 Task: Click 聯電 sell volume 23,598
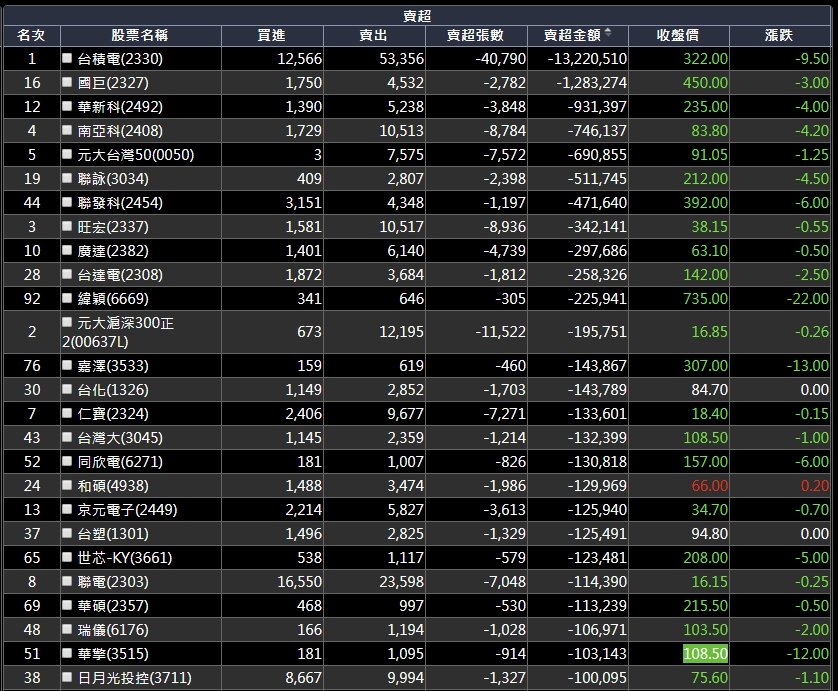point(401,581)
